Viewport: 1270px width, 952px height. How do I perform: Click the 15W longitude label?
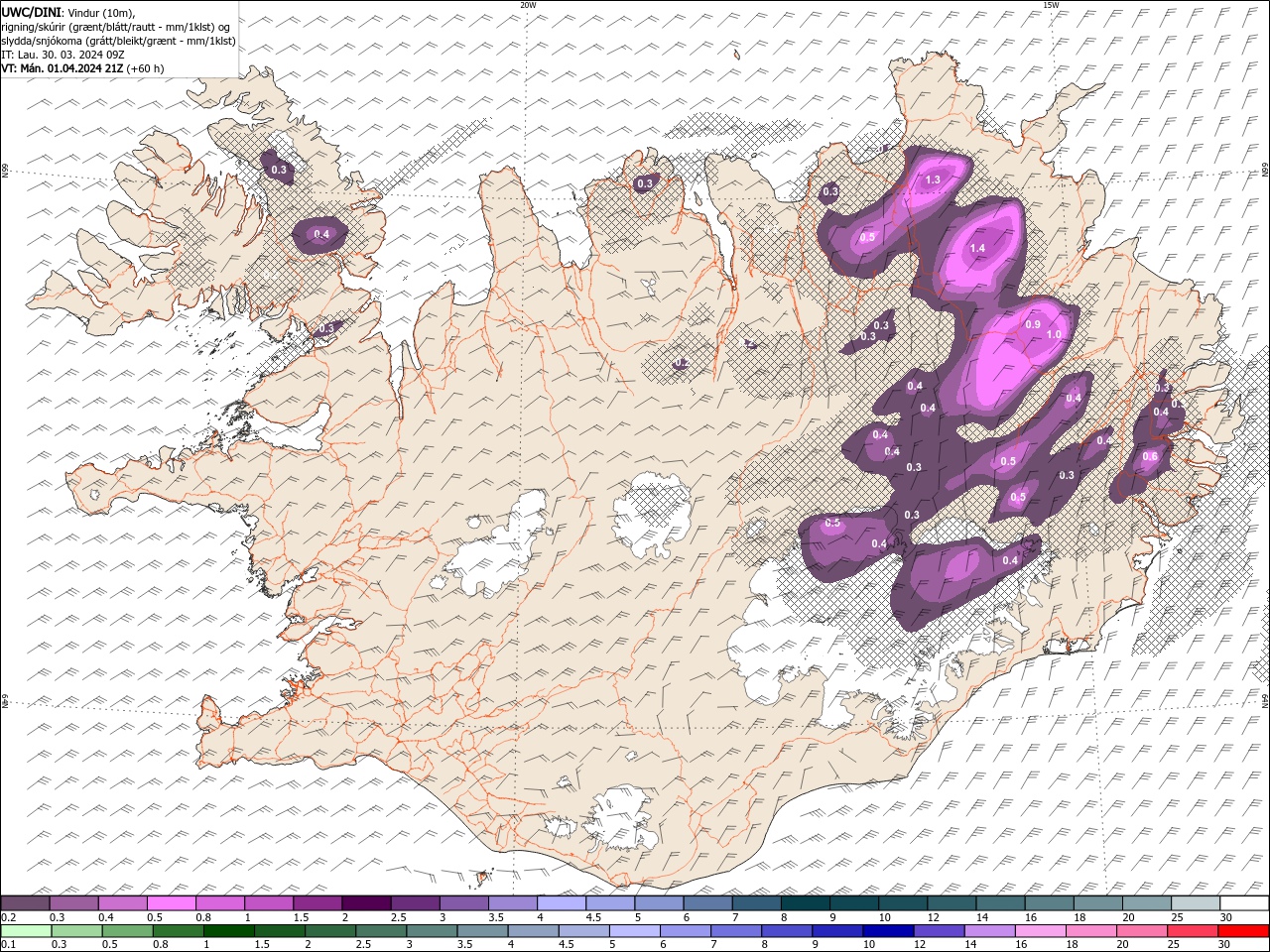coord(1051,5)
